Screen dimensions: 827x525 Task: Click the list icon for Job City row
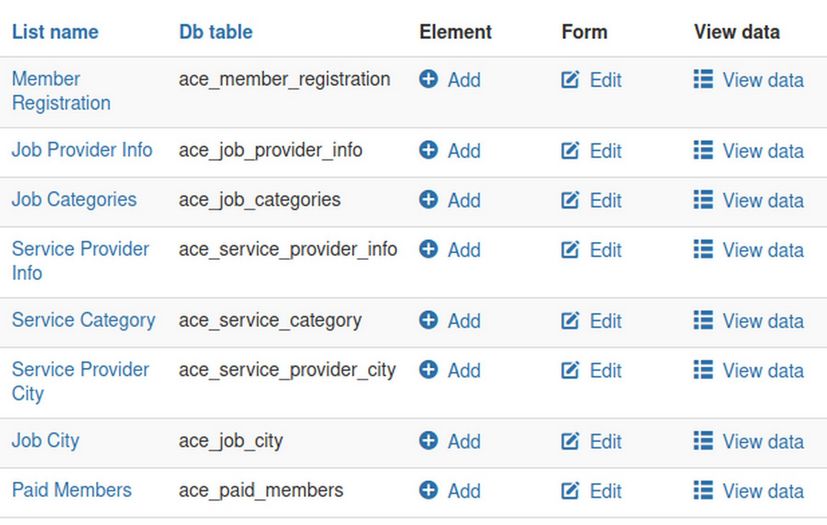click(x=703, y=440)
